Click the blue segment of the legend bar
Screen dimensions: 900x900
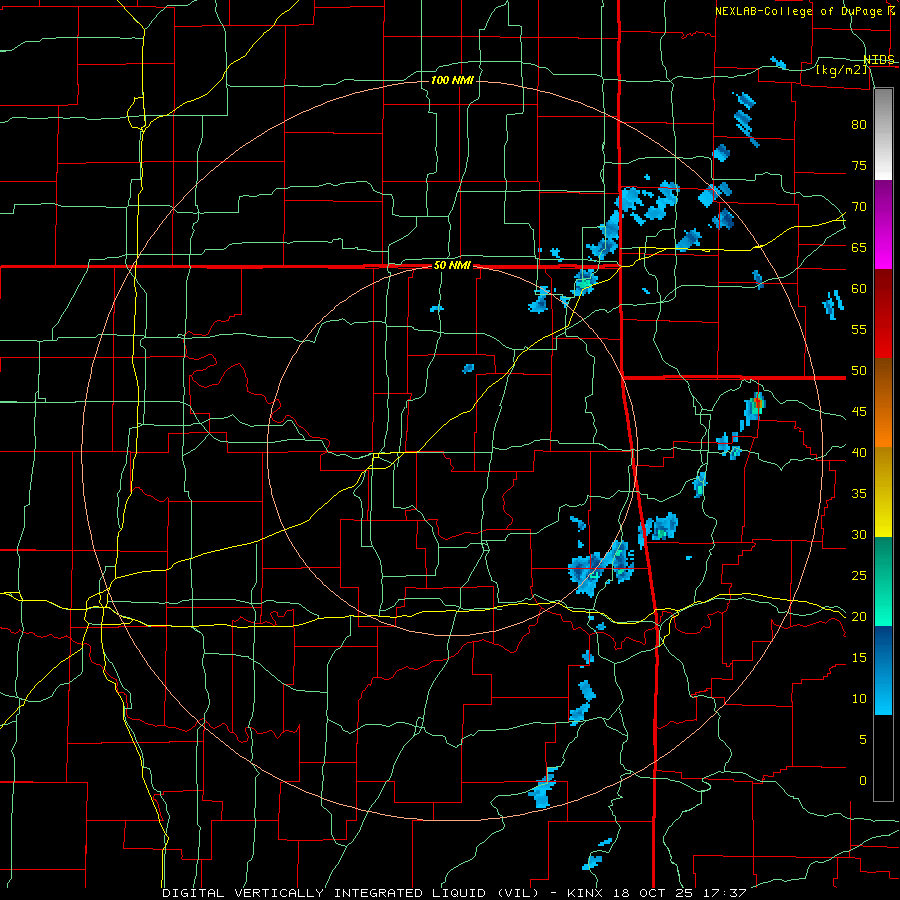(x=883, y=670)
